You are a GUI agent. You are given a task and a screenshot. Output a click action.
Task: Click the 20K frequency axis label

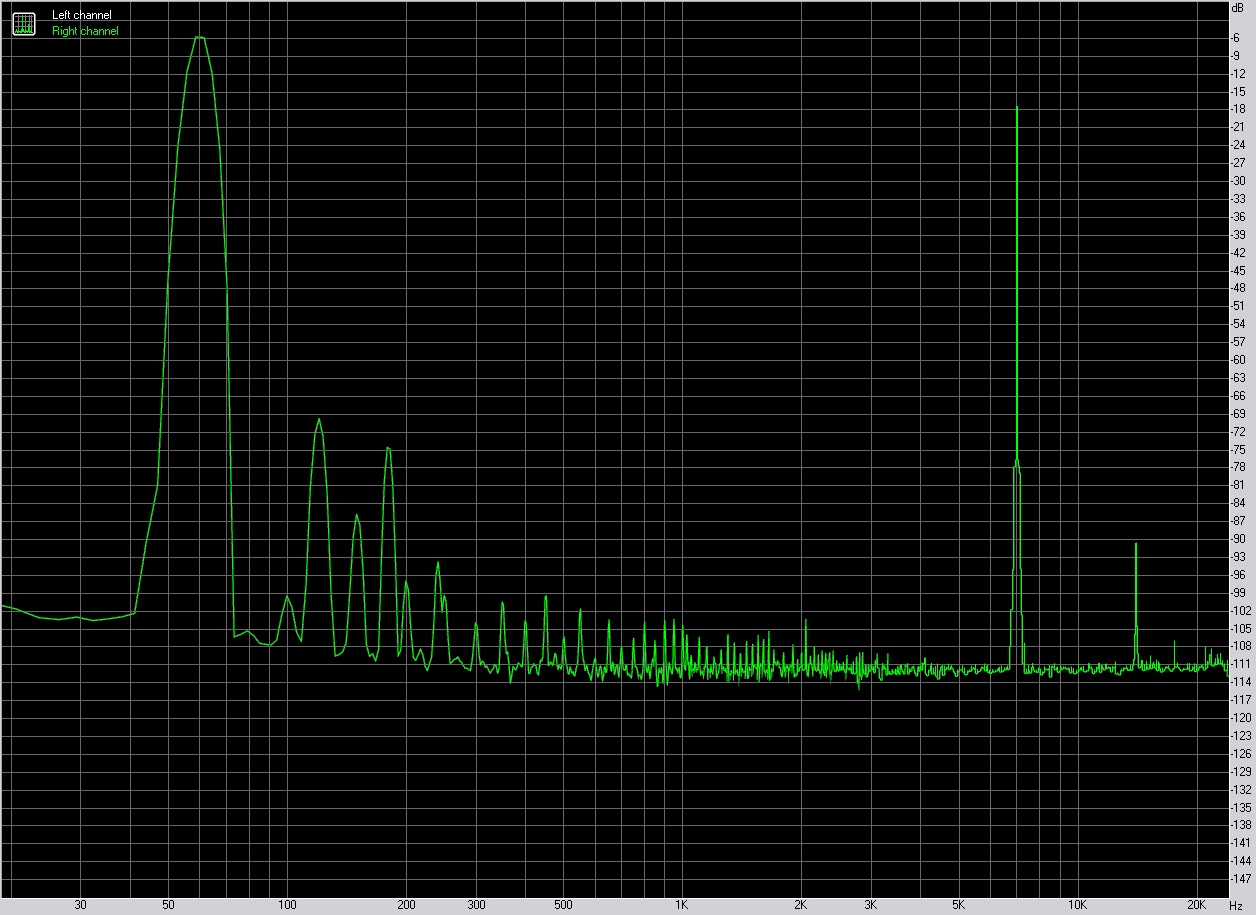[x=1196, y=905]
